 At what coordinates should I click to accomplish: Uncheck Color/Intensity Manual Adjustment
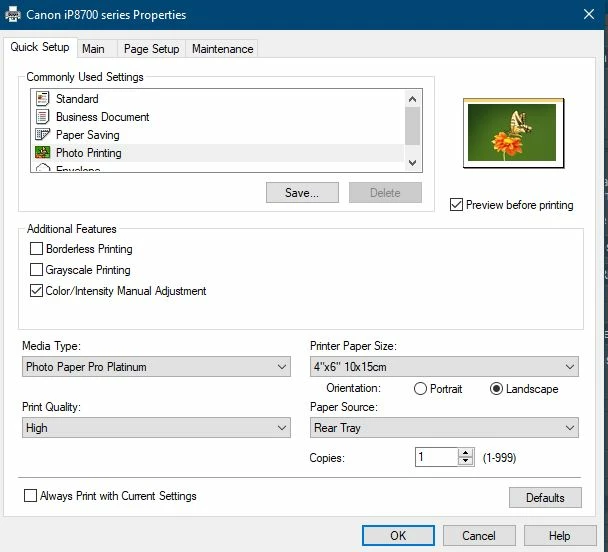coord(36,290)
